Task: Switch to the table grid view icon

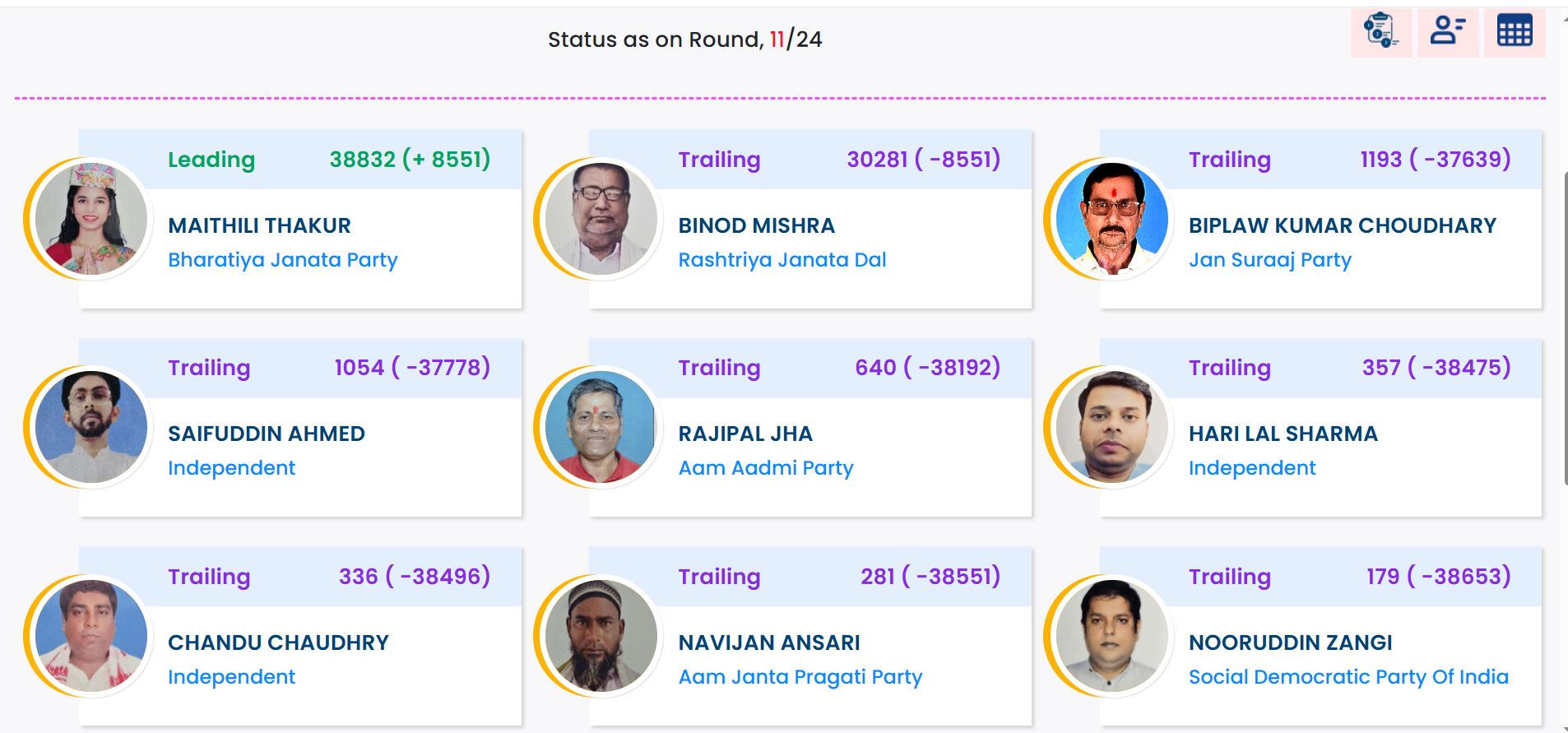Action: [1514, 31]
